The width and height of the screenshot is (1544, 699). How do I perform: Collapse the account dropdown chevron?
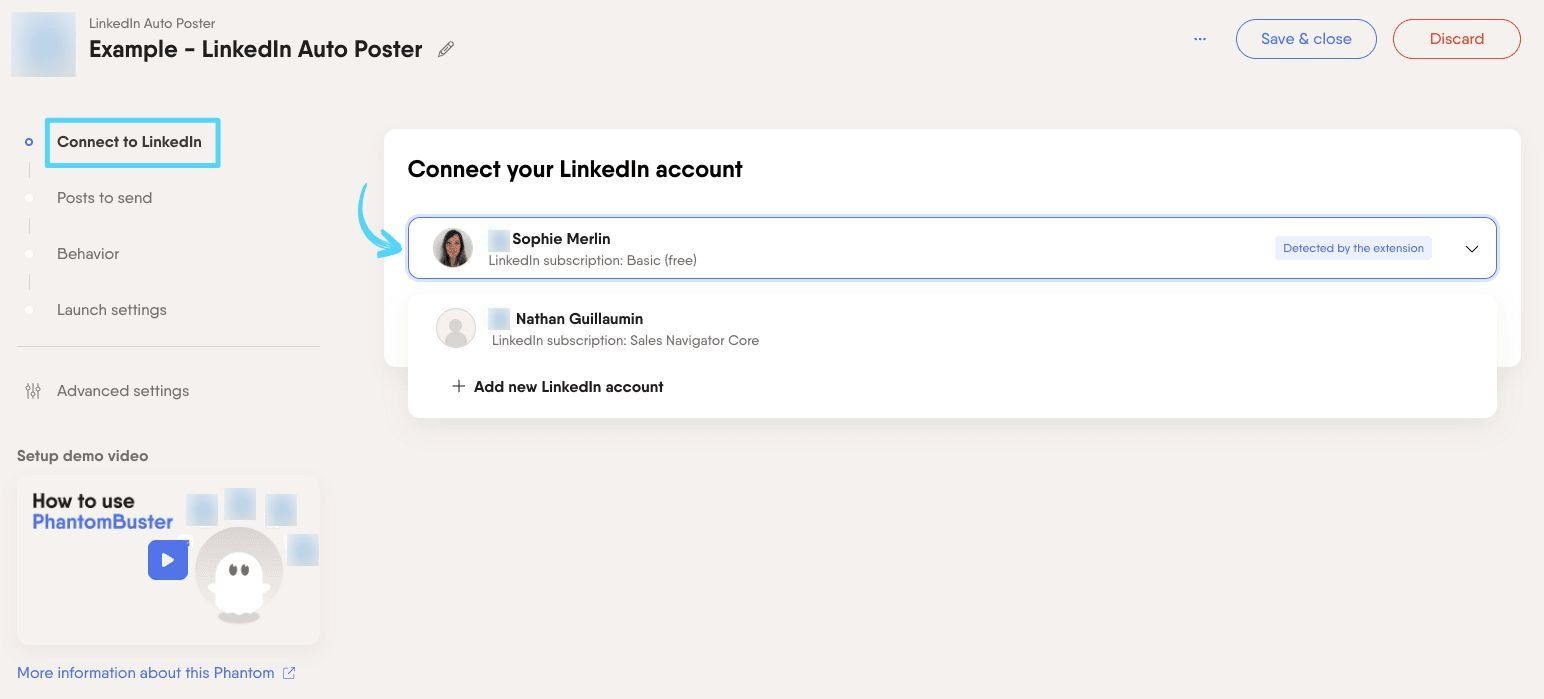(x=1471, y=249)
